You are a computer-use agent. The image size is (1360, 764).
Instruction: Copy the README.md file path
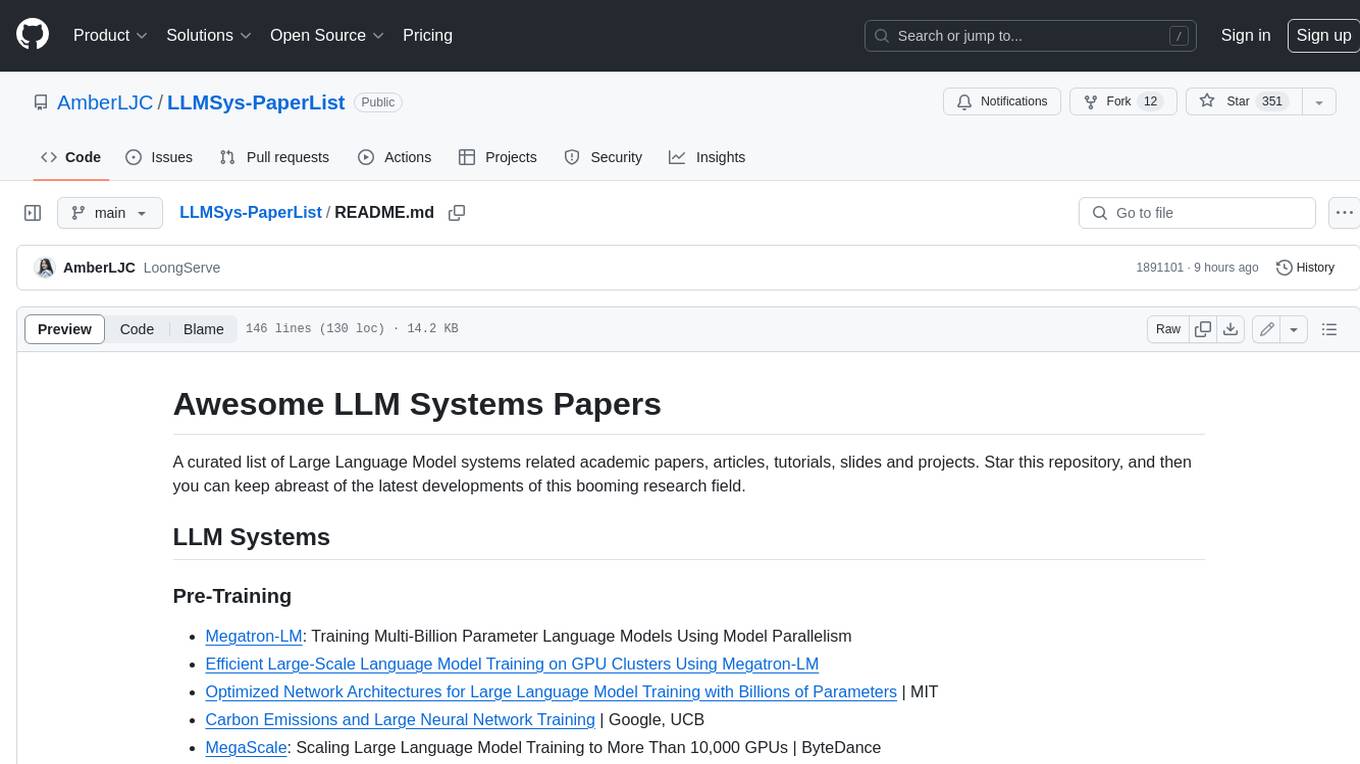coord(457,213)
